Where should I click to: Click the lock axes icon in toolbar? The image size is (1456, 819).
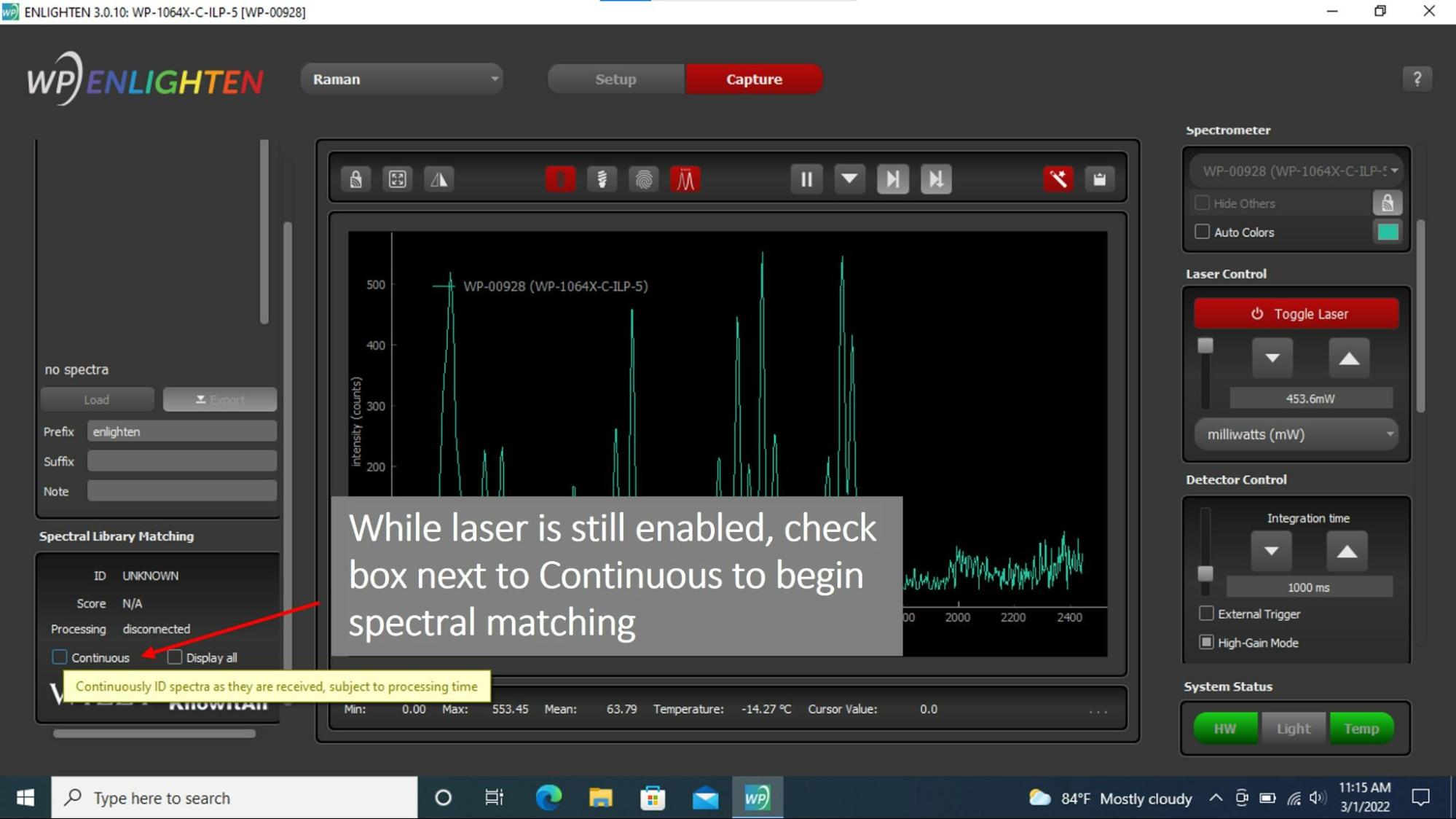355,179
